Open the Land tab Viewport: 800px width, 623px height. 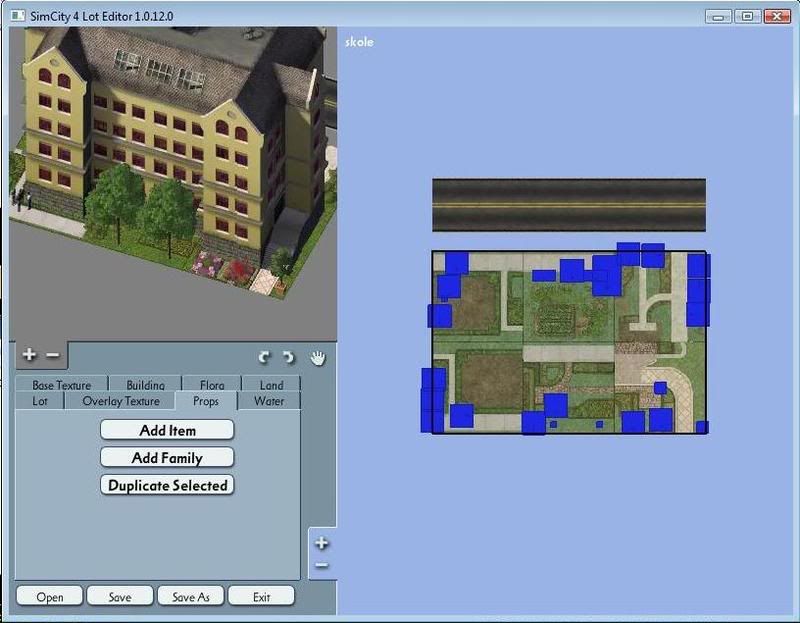tap(271, 384)
